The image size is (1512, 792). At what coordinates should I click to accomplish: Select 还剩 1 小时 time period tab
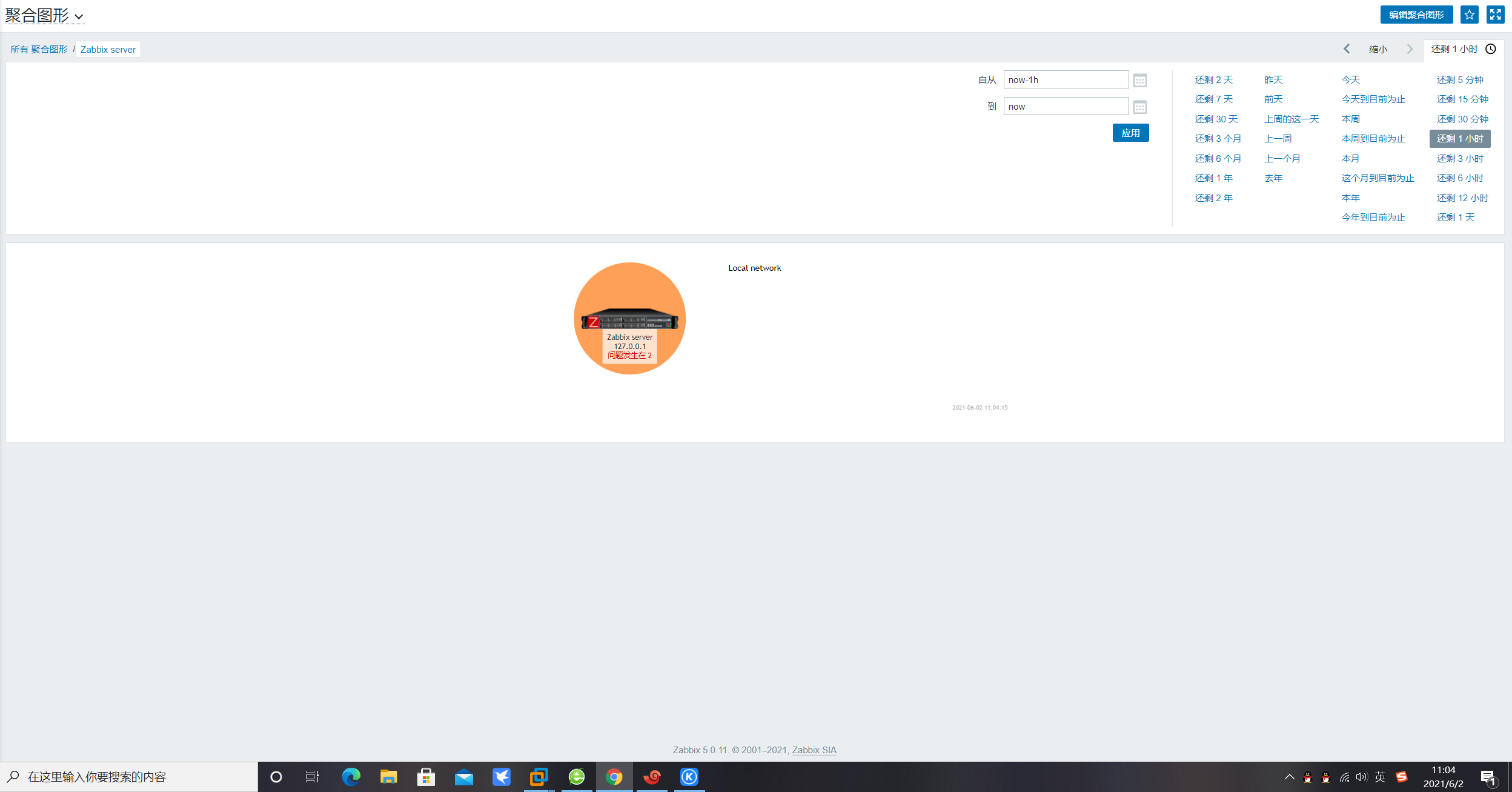(1454, 49)
